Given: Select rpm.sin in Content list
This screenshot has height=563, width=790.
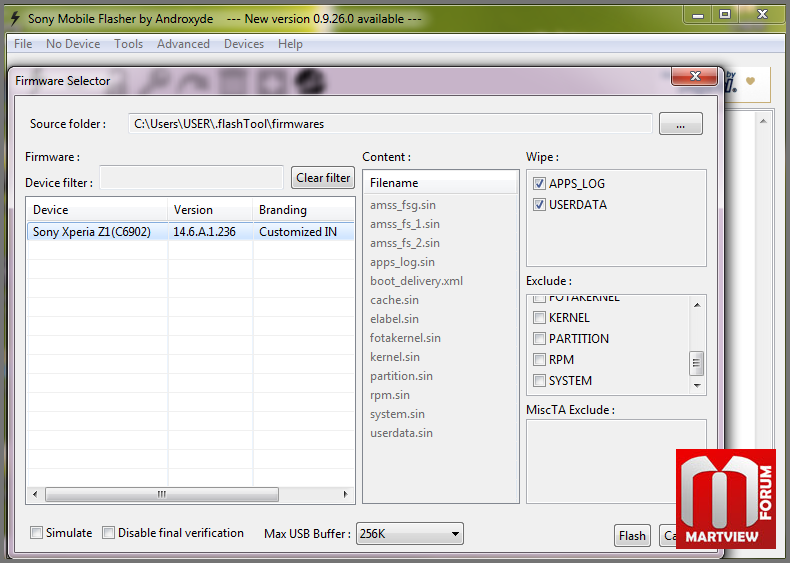Looking at the screenshot, I should click(389, 395).
